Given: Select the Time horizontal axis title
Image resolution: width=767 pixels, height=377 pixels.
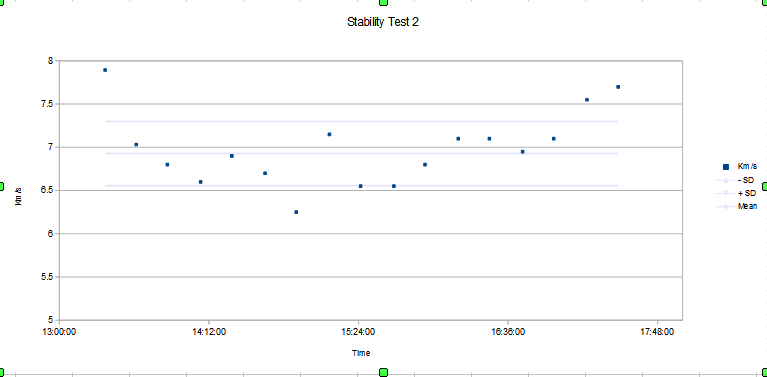Looking at the screenshot, I should click(361, 353).
